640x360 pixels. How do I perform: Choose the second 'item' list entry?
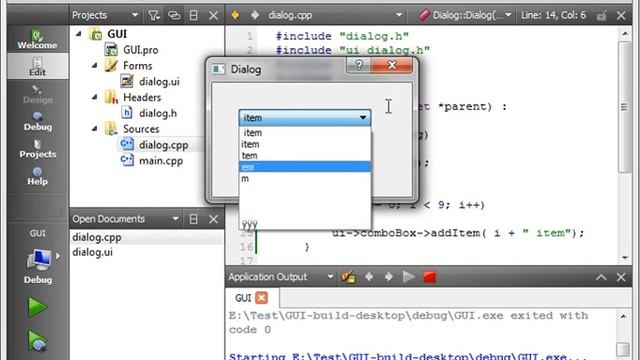(305, 144)
